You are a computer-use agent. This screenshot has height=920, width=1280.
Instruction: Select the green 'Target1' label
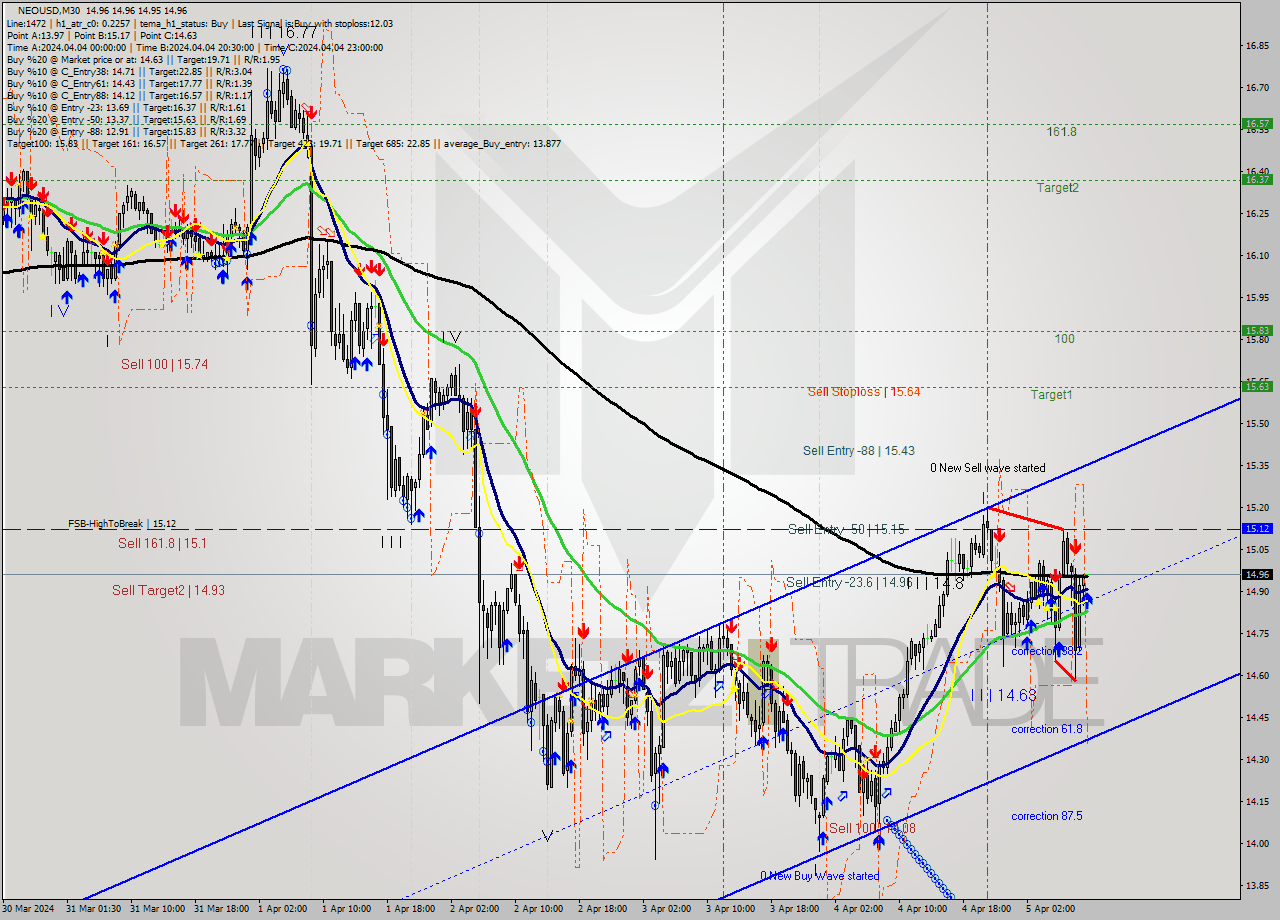[x=1052, y=395]
